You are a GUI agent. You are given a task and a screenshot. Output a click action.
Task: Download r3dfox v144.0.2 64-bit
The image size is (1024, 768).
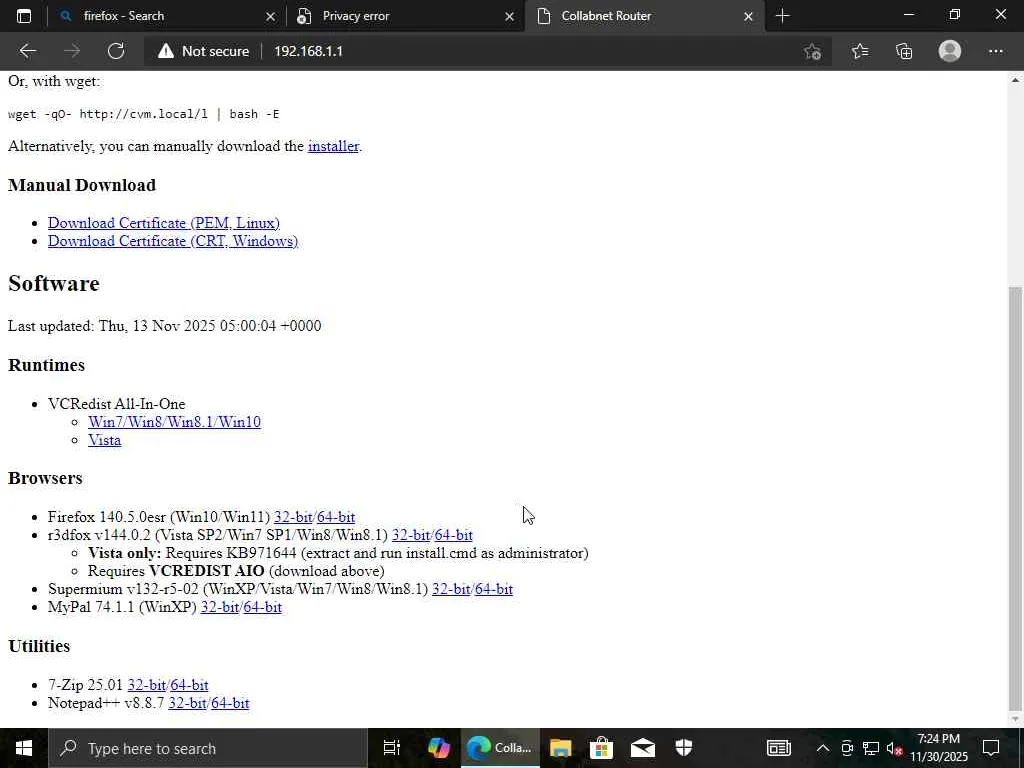[x=454, y=536]
